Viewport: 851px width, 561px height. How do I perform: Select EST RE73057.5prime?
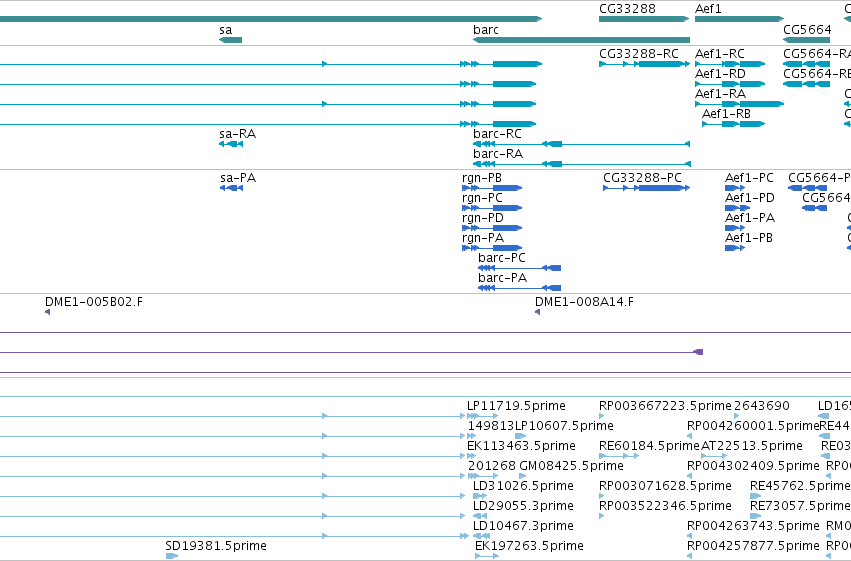tap(755, 516)
